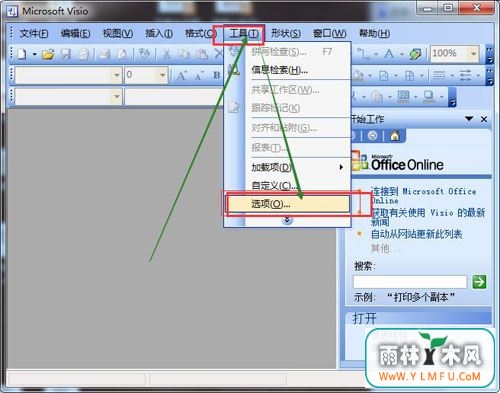Open the font name dropdown arrow

[116, 75]
